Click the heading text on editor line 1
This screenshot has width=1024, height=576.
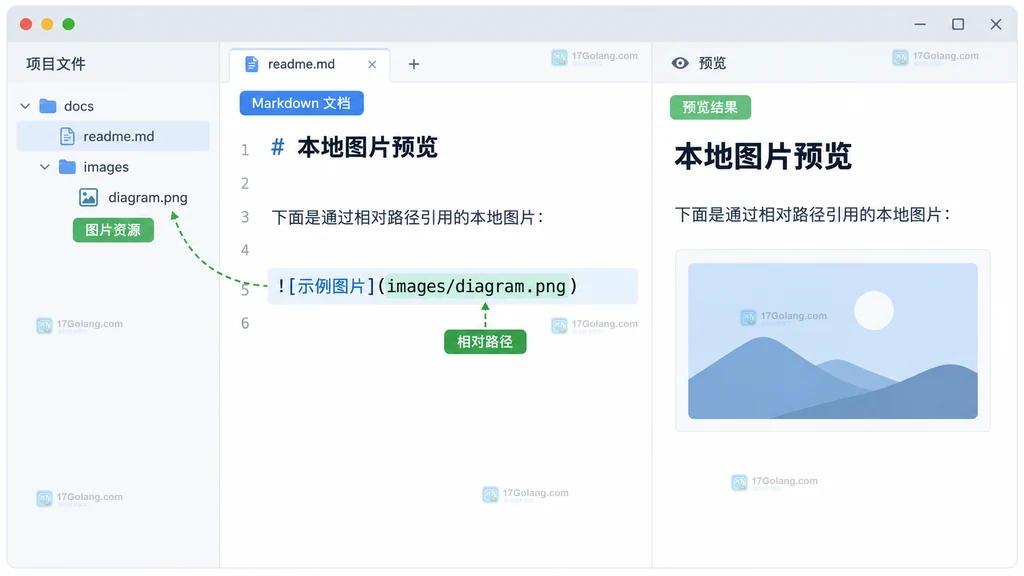(x=367, y=148)
